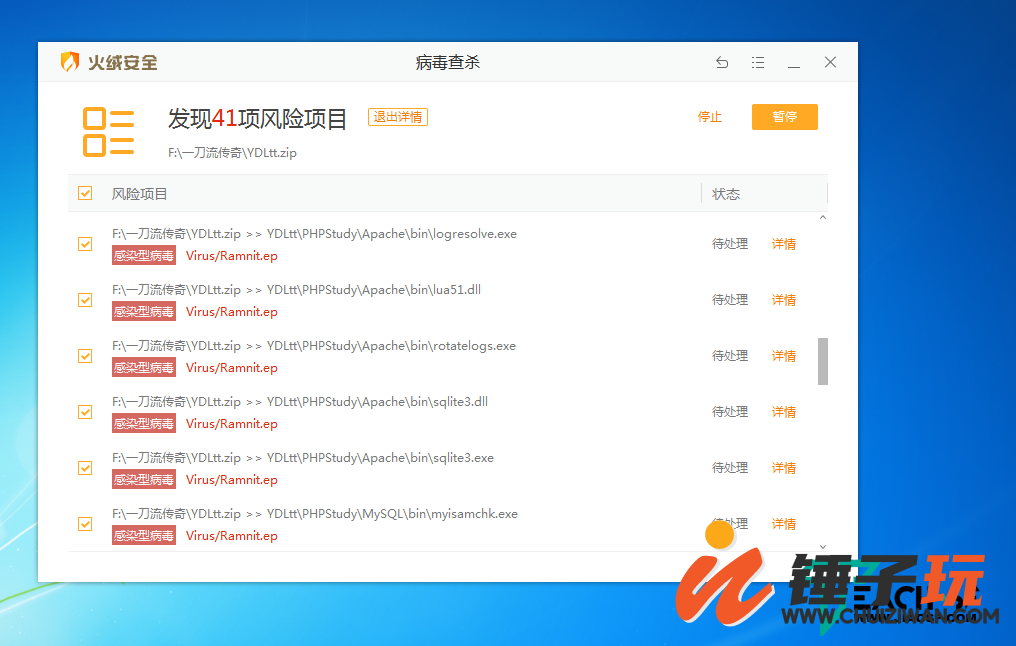The height and width of the screenshot is (646, 1016).
Task: Click 待处理 status for sqlite3.exe
Action: pos(730,468)
